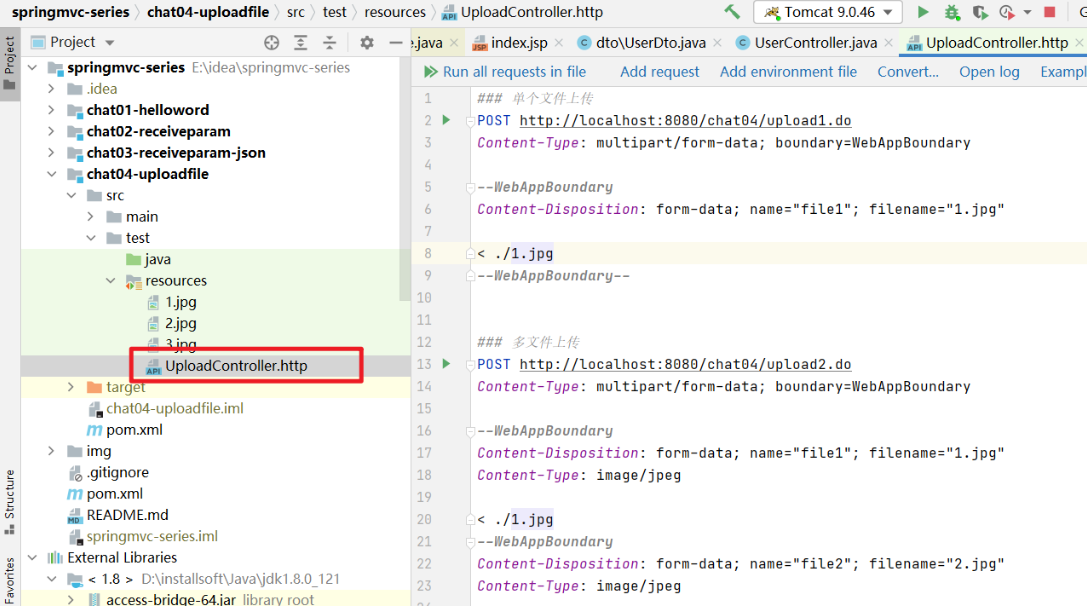Toggle the Structure tool window stripe
The image size is (1087, 615).
click(x=10, y=494)
